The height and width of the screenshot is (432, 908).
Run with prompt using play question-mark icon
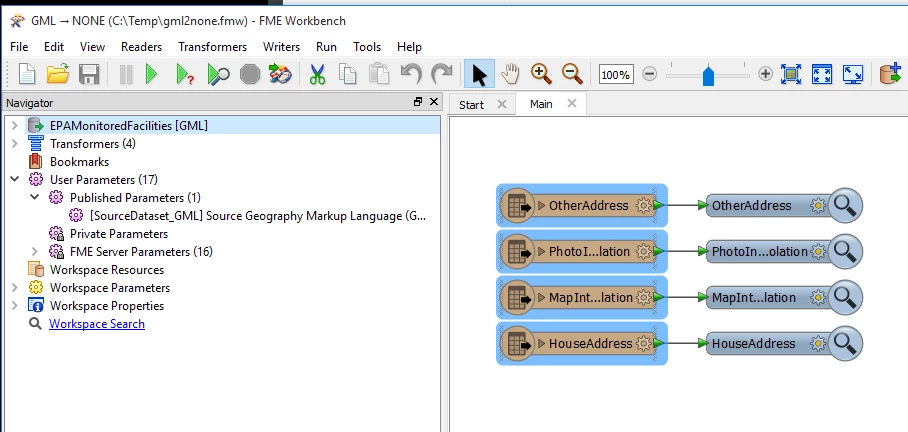tap(185, 75)
